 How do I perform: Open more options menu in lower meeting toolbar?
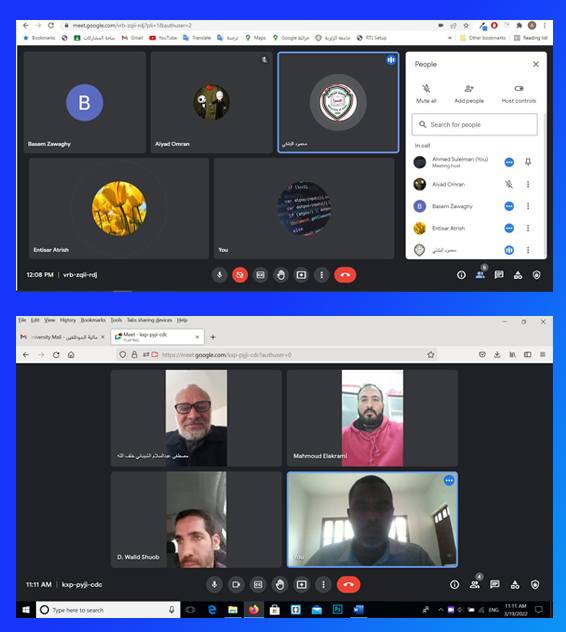coord(323,584)
